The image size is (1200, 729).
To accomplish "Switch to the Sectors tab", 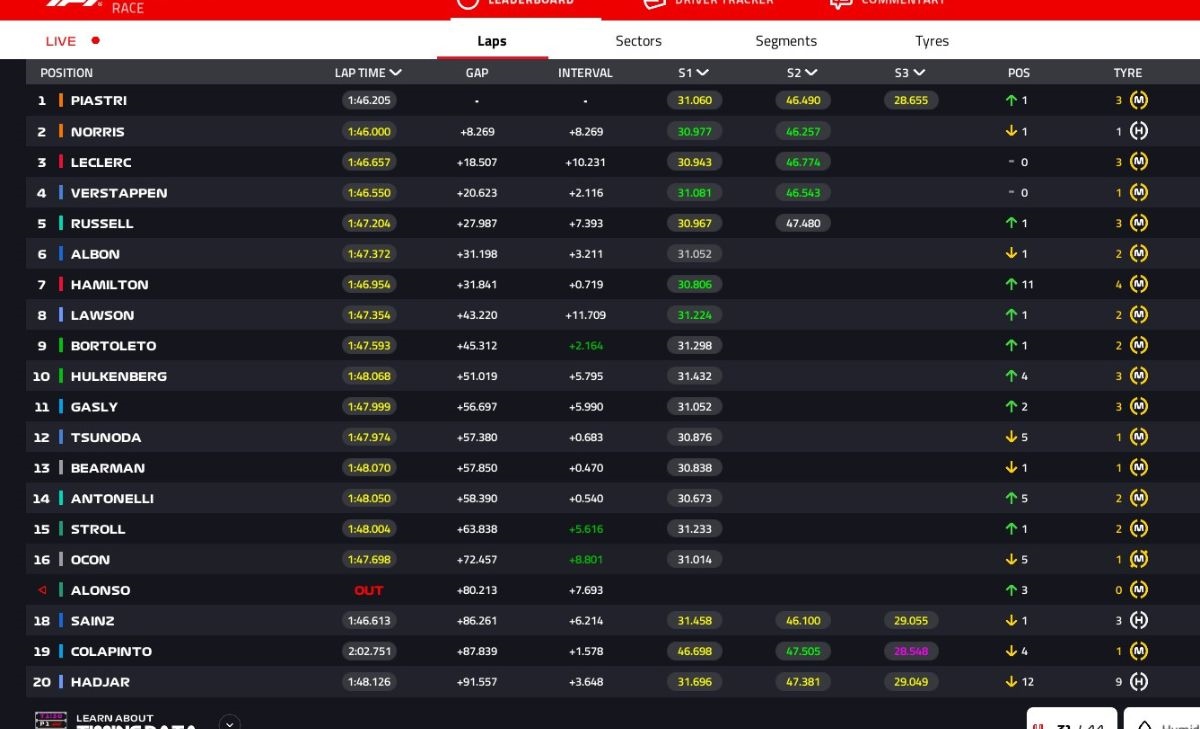I will [x=639, y=41].
